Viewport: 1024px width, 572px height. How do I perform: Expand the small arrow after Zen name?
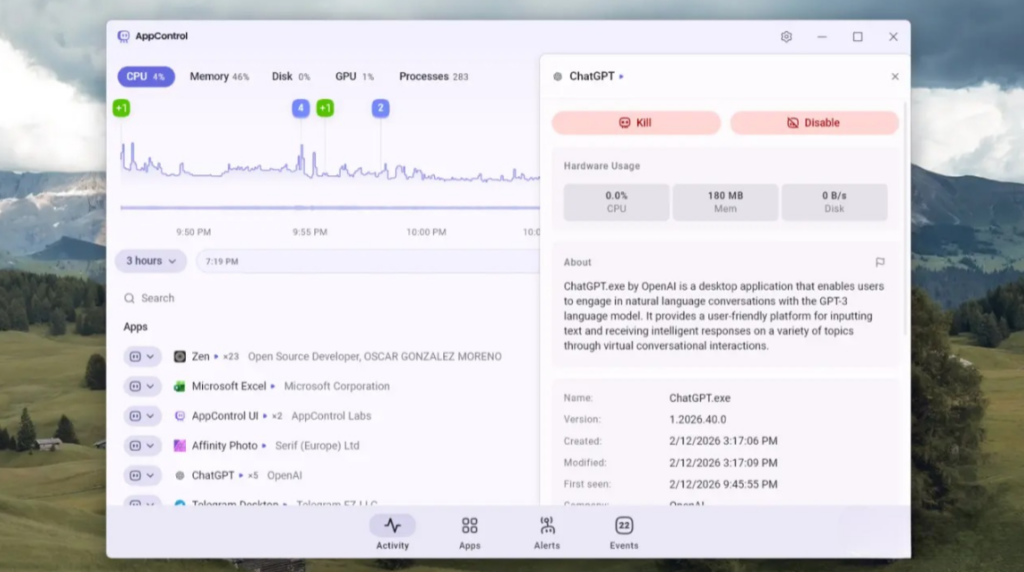[x=216, y=357]
